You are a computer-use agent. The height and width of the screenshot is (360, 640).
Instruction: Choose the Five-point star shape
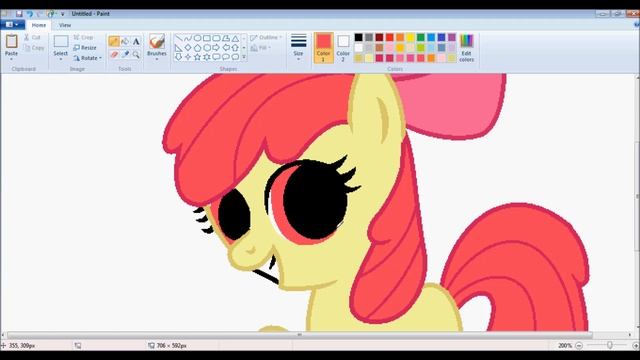[197, 57]
